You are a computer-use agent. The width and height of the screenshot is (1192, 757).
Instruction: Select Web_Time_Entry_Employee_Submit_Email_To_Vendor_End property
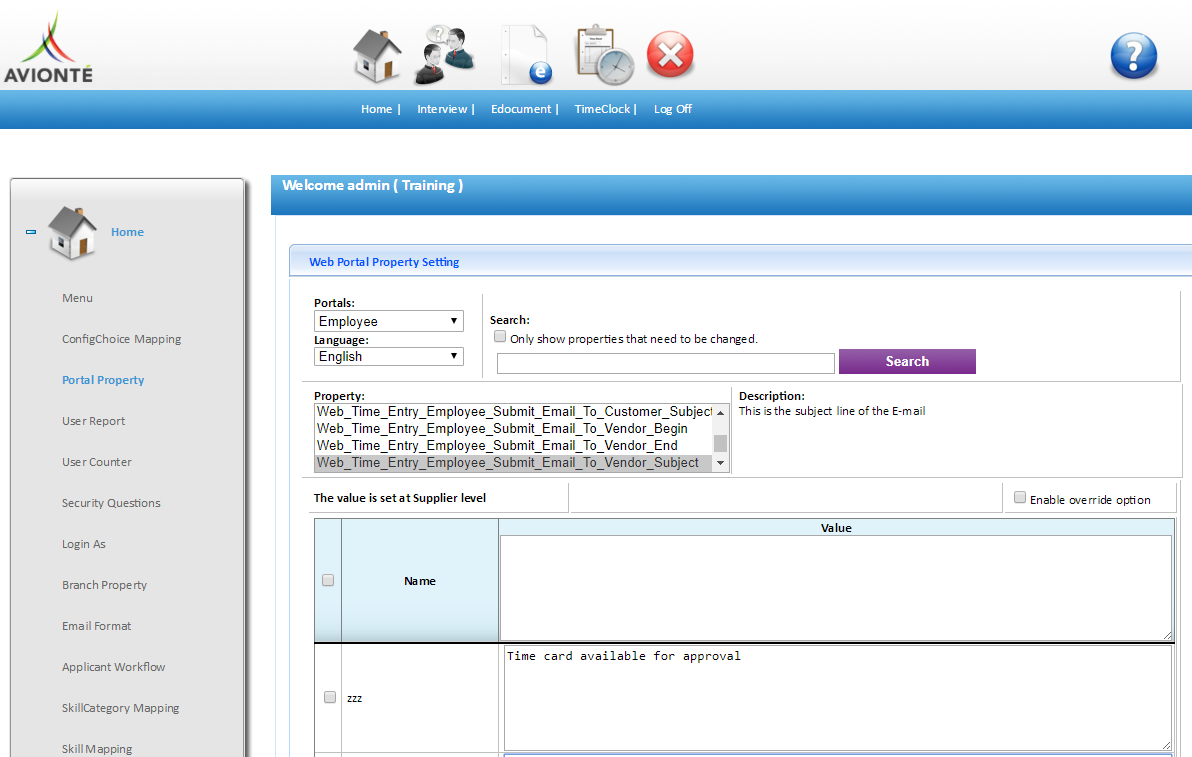[514, 446]
